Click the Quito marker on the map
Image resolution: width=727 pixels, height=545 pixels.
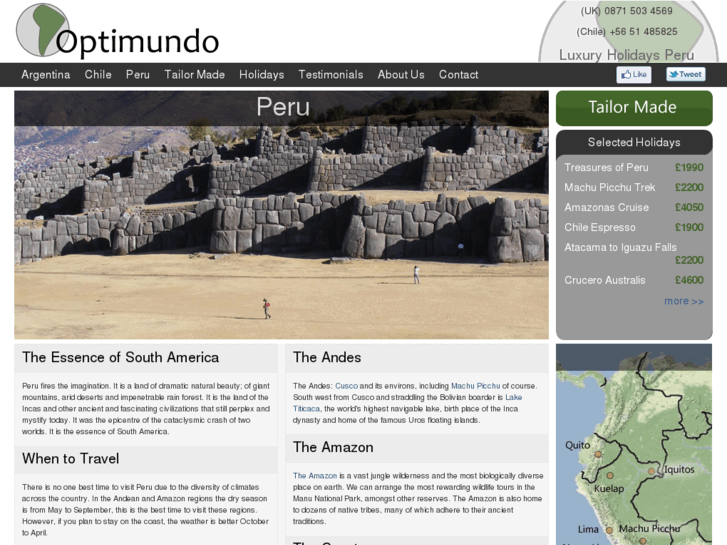(598, 454)
